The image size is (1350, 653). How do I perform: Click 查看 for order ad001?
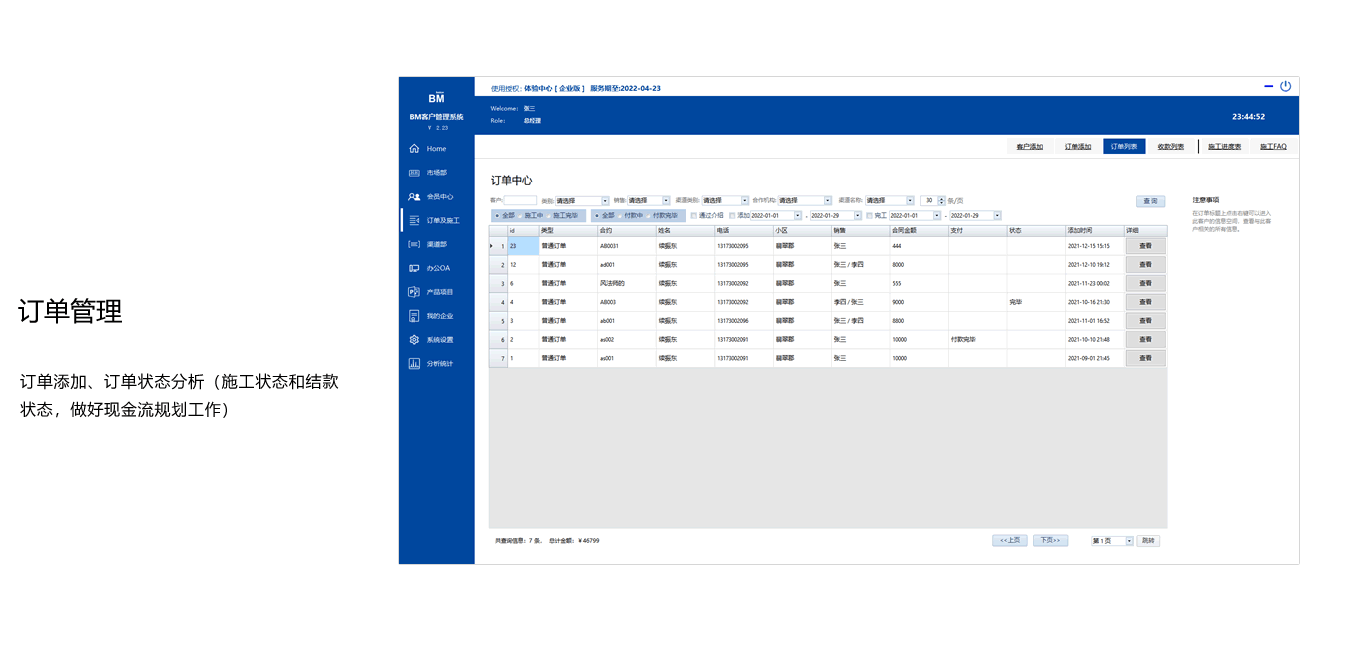point(1145,264)
